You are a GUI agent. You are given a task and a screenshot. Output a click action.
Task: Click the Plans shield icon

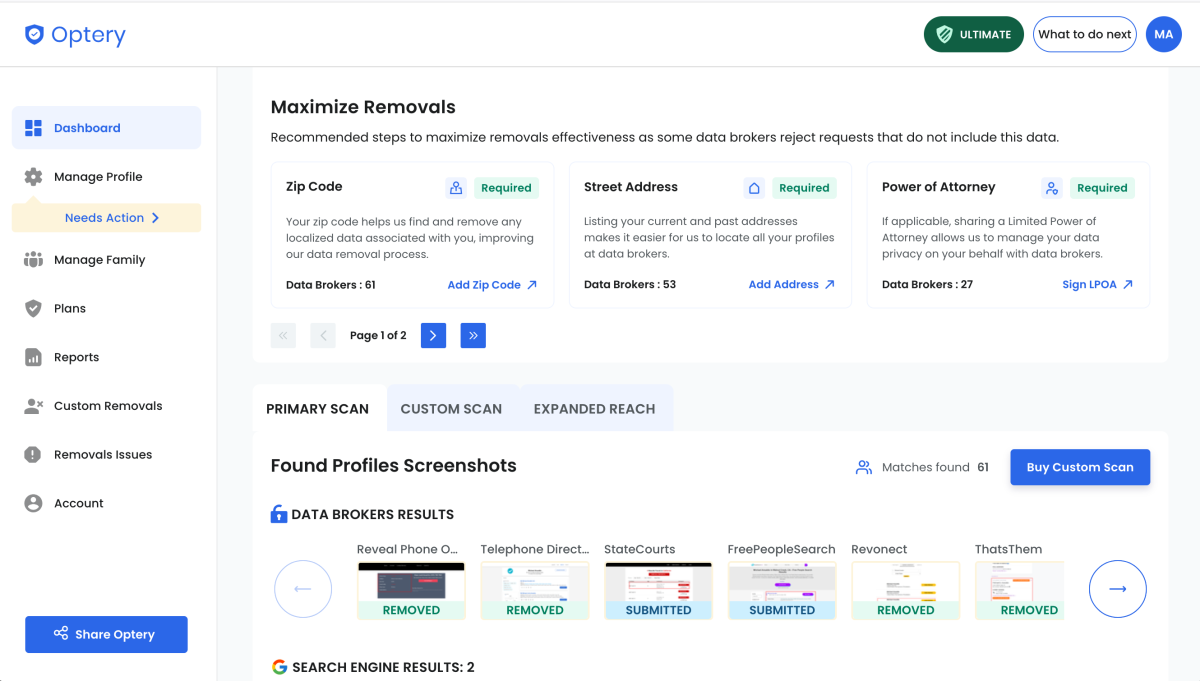pos(33,308)
